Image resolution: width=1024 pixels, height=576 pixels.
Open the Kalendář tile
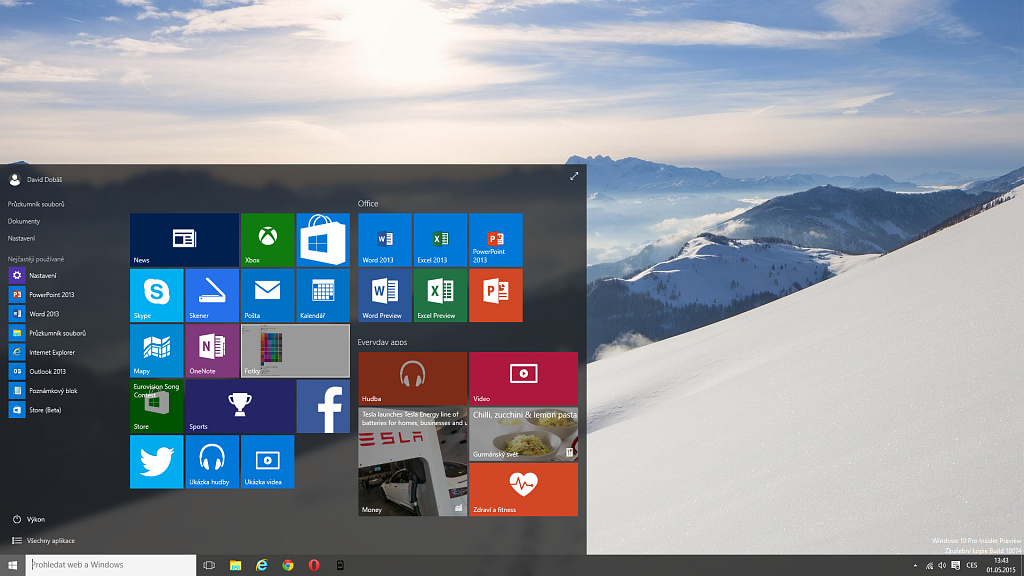point(323,295)
